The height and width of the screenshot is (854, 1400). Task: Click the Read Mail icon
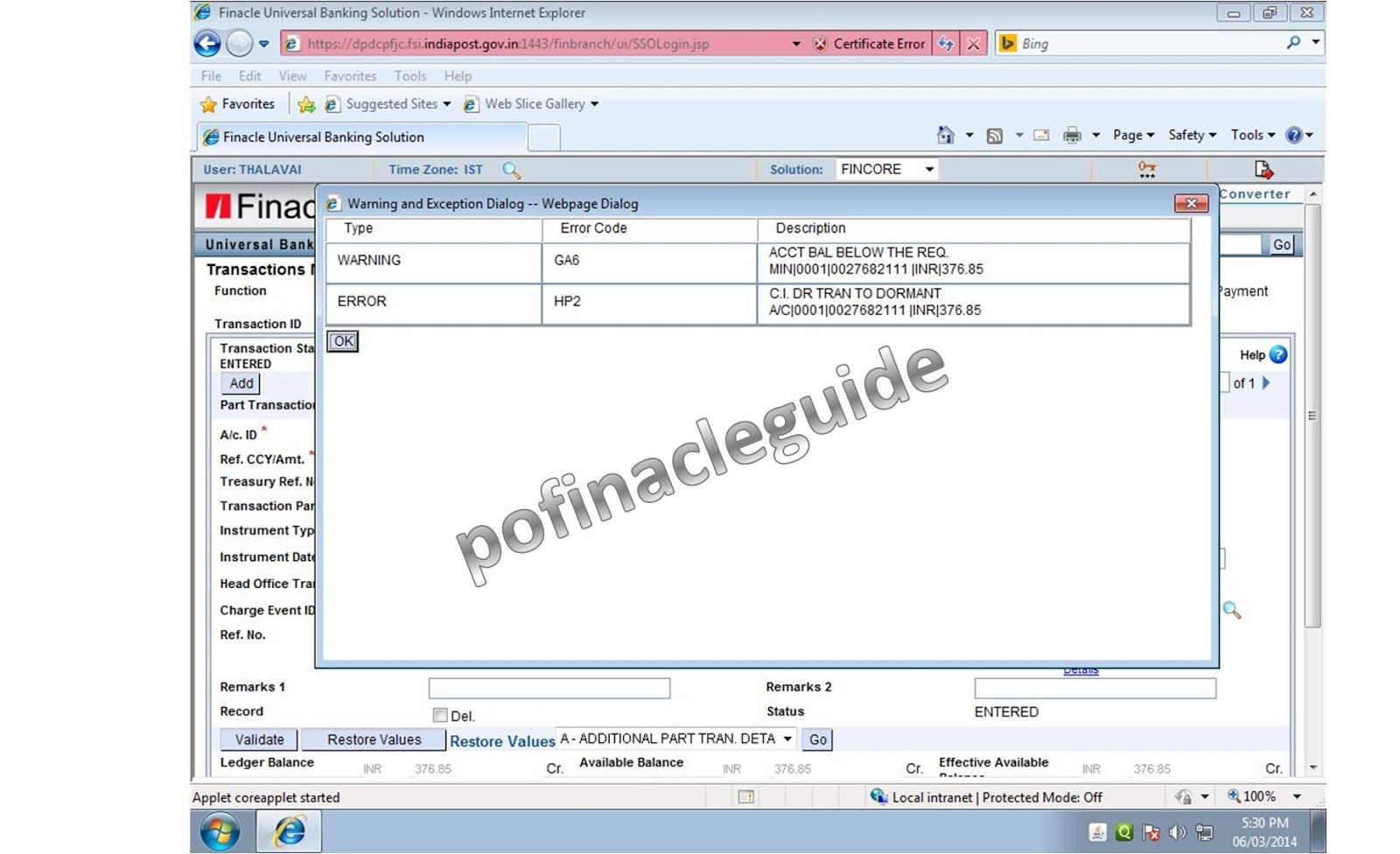[x=1040, y=135]
